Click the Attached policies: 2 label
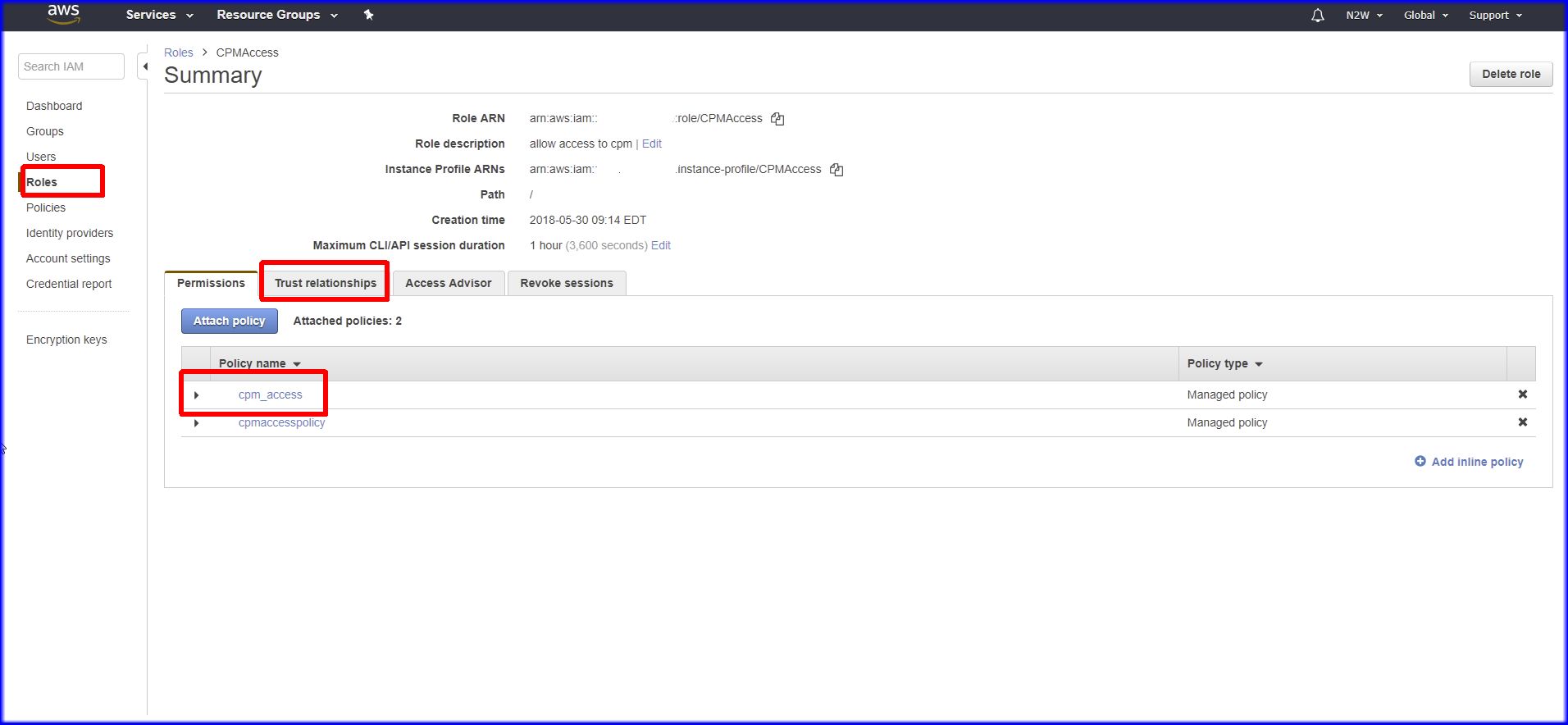Screen dimensions: 1568x725 tap(348, 321)
